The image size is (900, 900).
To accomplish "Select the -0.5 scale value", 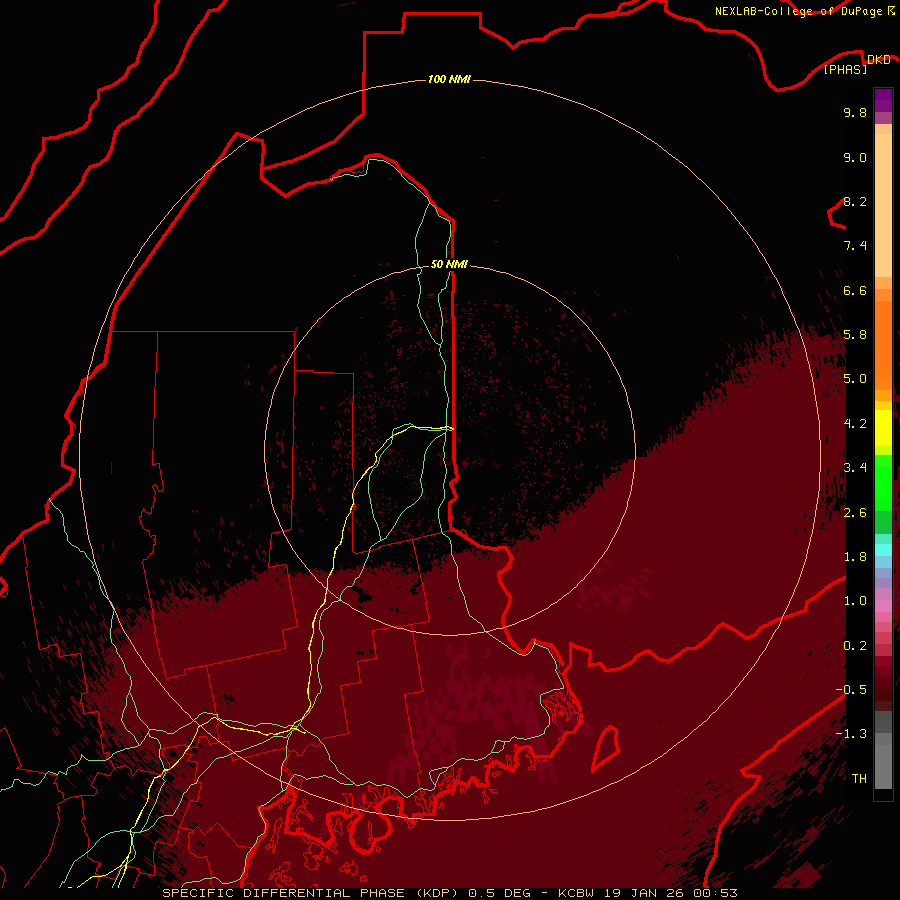I will [851, 690].
